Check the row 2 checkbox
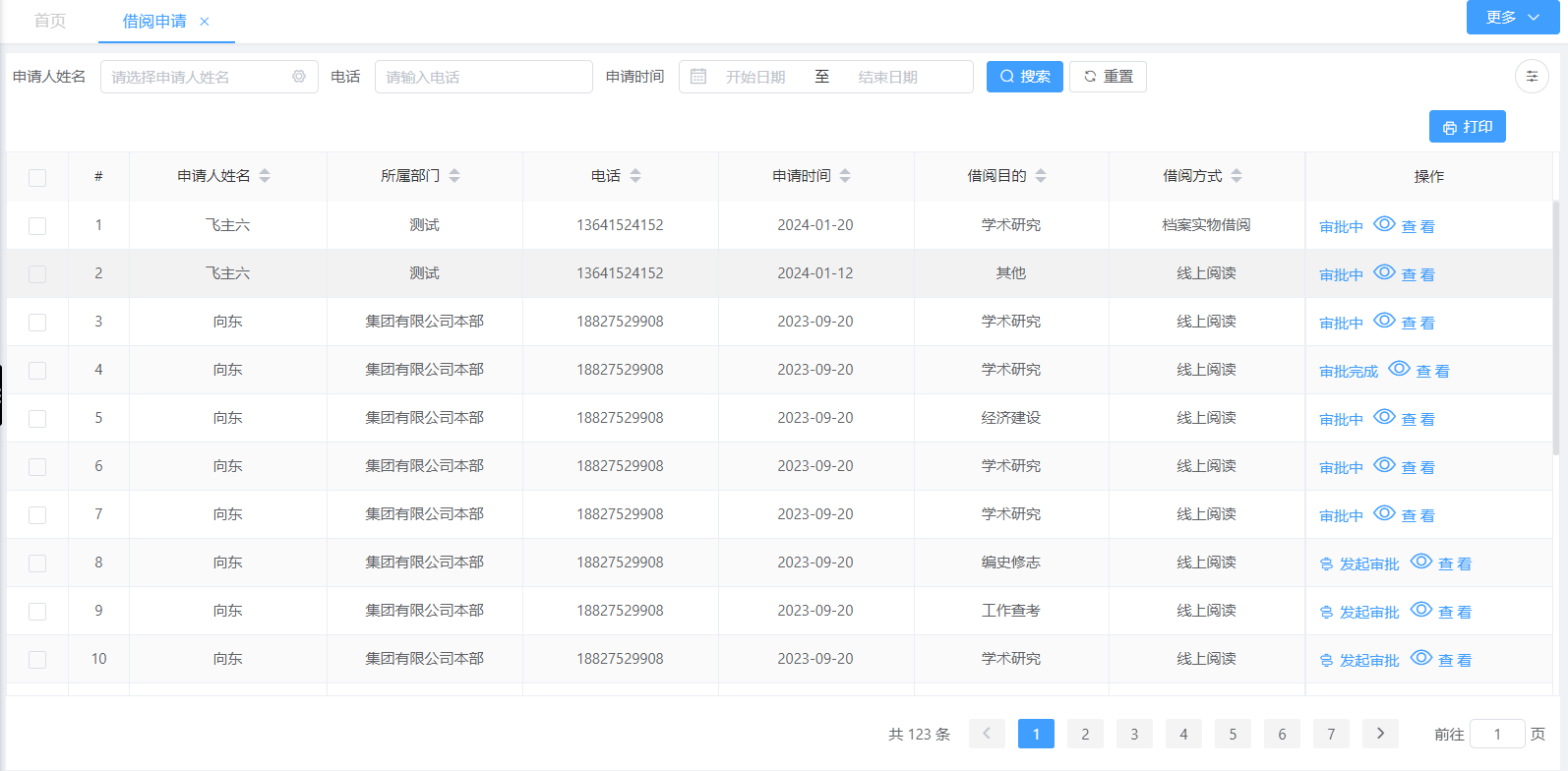 37,274
